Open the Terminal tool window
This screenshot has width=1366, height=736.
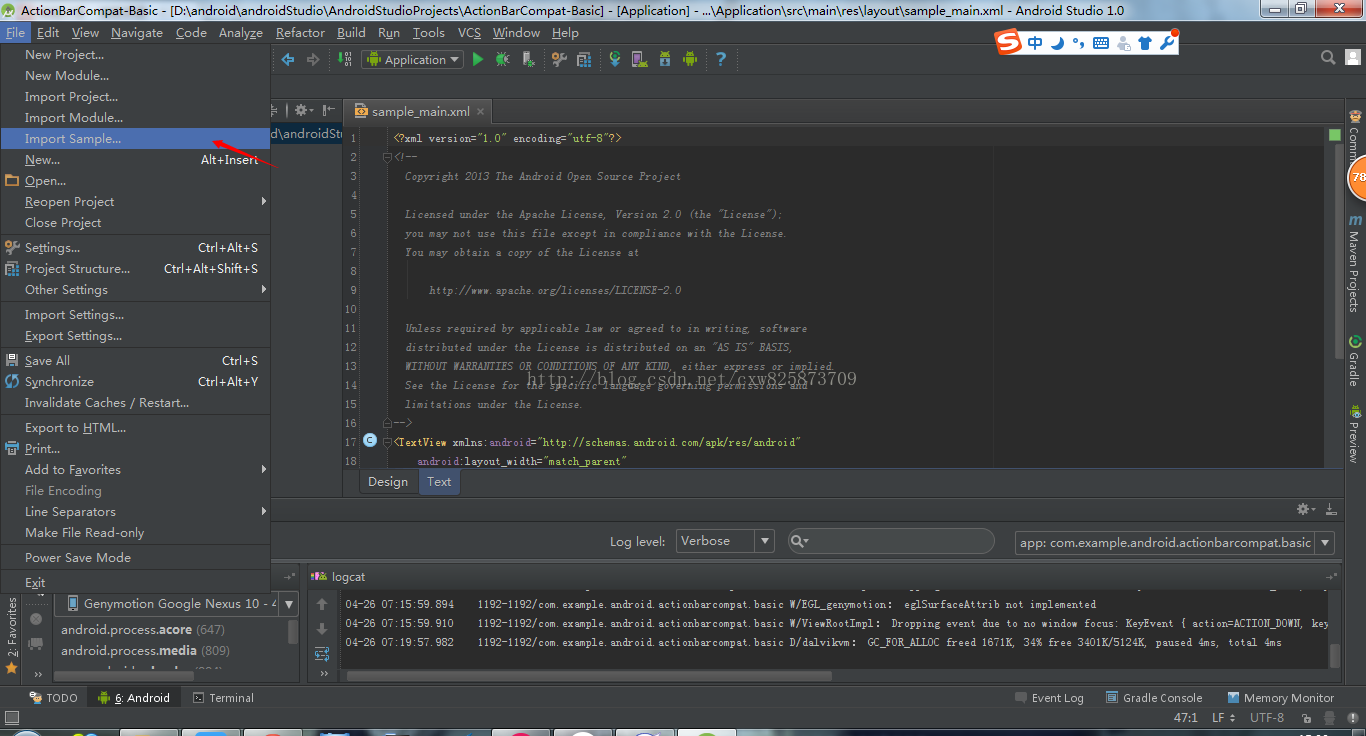[x=223, y=698]
